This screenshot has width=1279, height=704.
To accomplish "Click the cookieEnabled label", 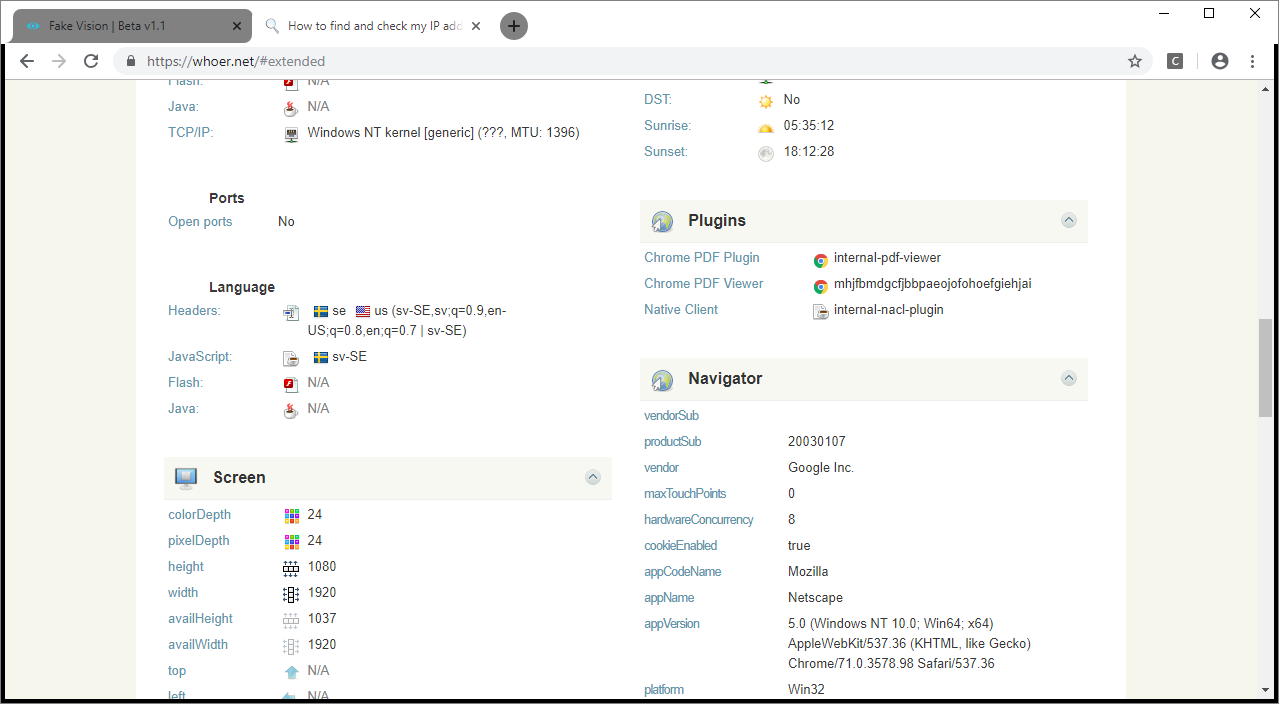I will pos(681,546).
